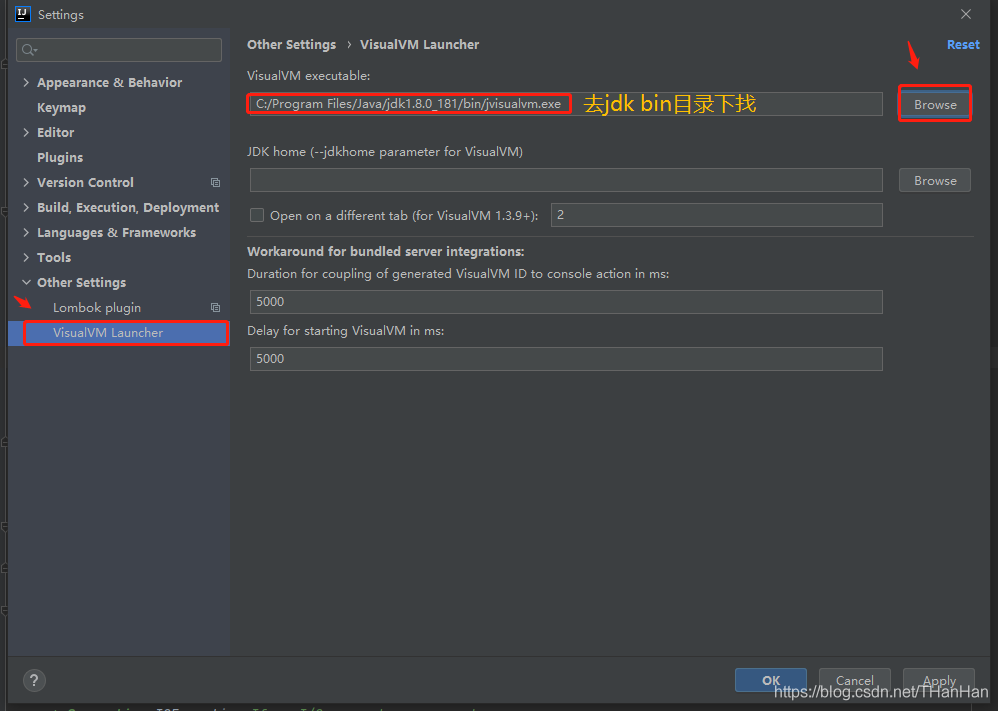The image size is (998, 711).
Task: Click the coupling duration field 5000
Action: (x=566, y=302)
